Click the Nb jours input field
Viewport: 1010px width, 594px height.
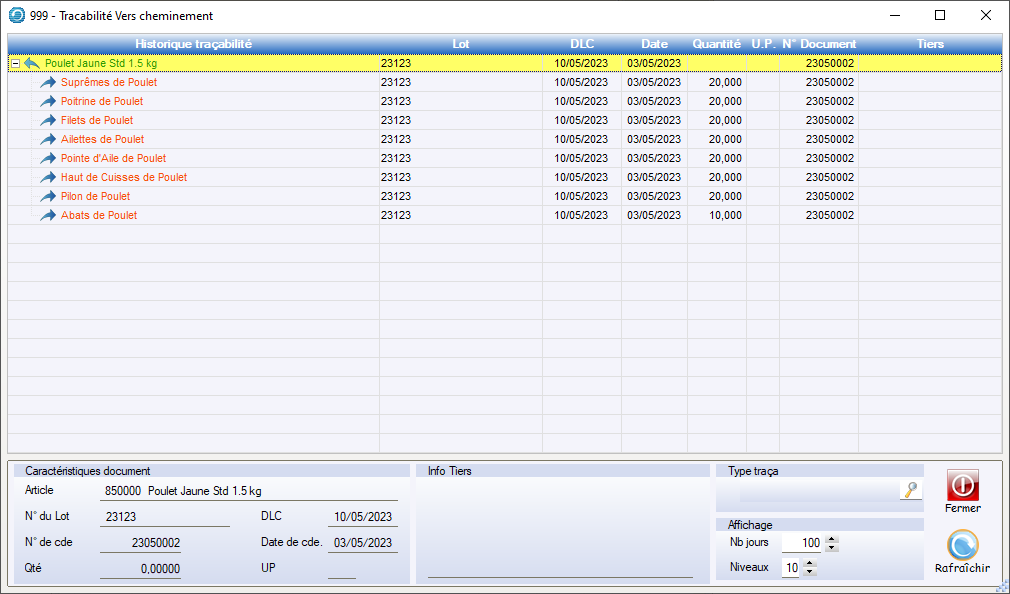(x=802, y=543)
